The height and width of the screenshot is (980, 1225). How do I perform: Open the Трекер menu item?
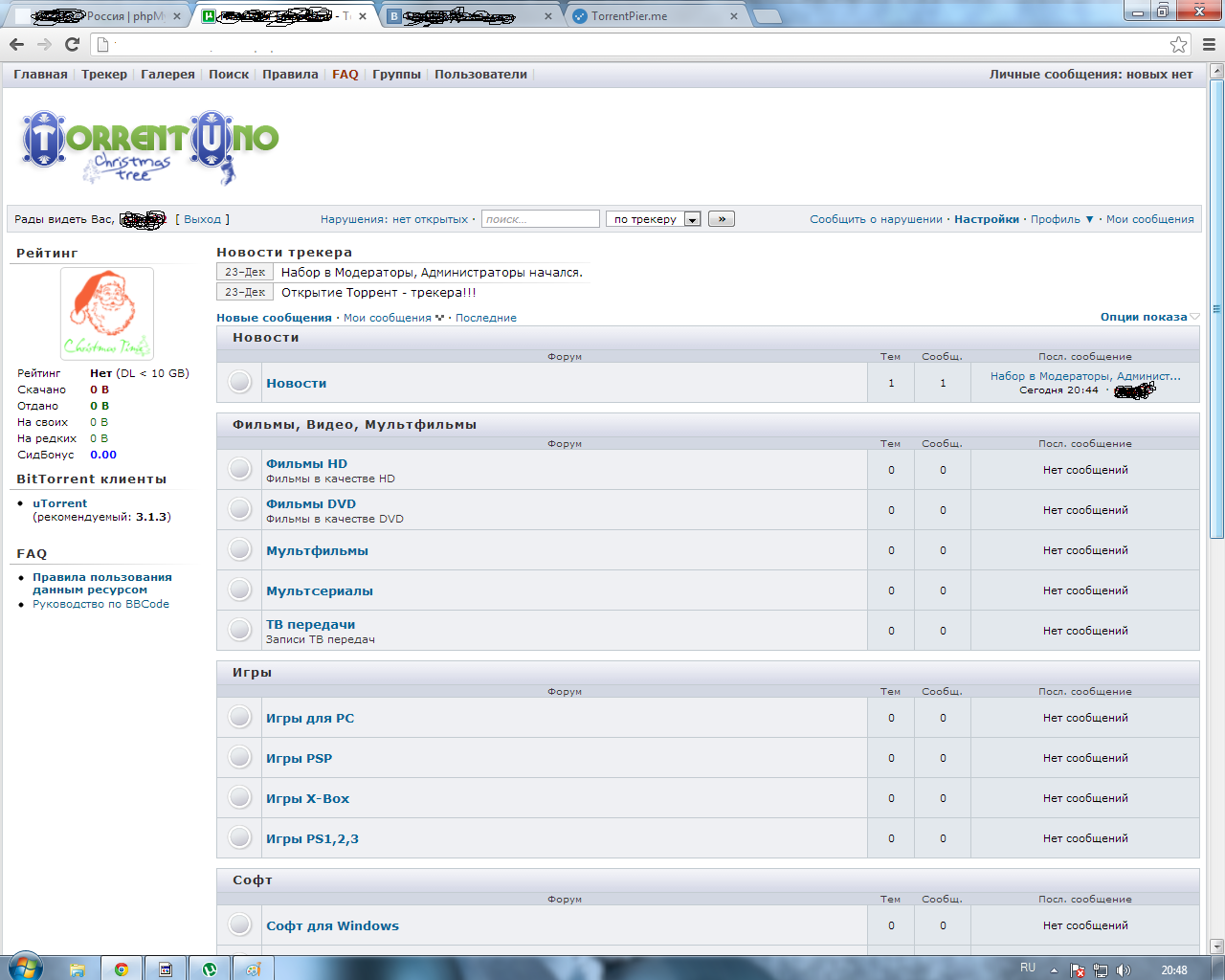[104, 75]
